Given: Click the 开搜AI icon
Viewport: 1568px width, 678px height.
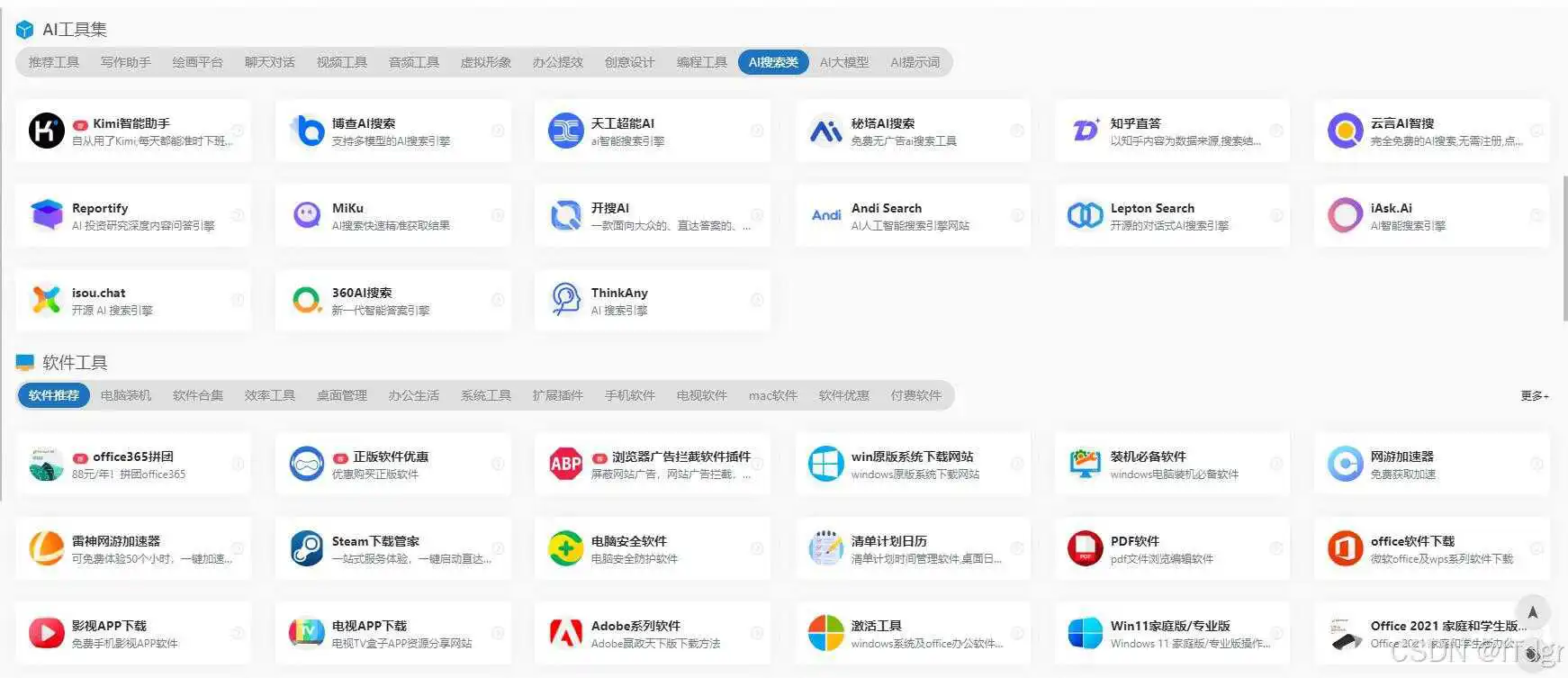Looking at the screenshot, I should pyautogui.click(x=566, y=215).
